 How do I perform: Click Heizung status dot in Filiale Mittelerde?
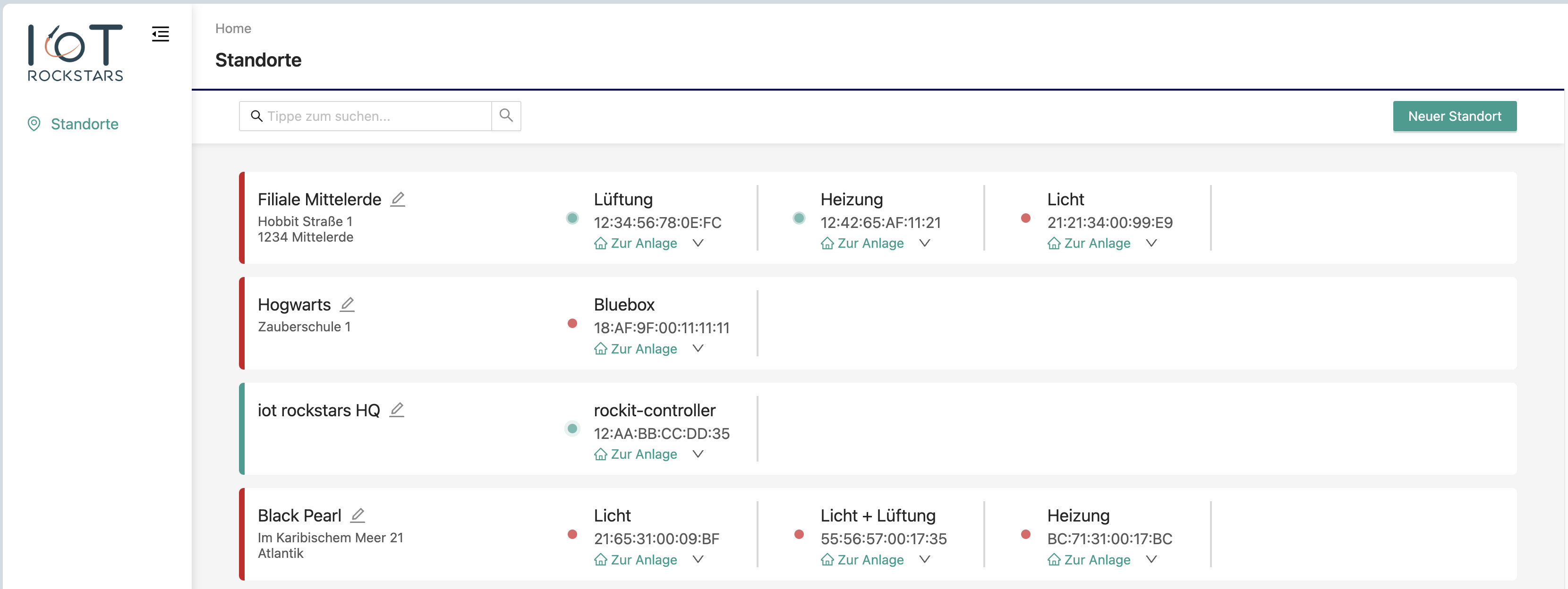coord(799,218)
